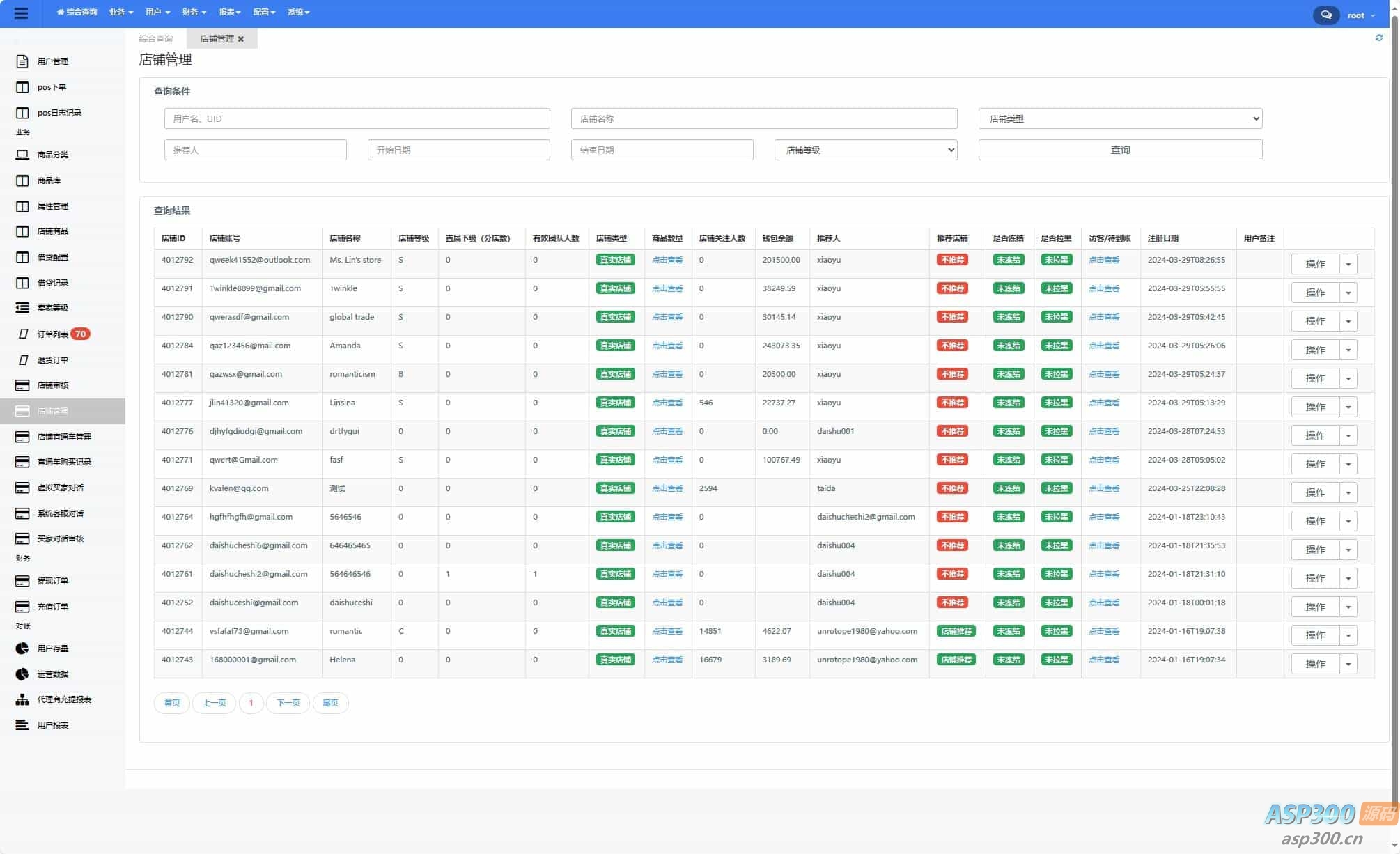The height and width of the screenshot is (854, 1400).
Task: Click the 用户管理 sidebar icon
Action: coord(22,61)
